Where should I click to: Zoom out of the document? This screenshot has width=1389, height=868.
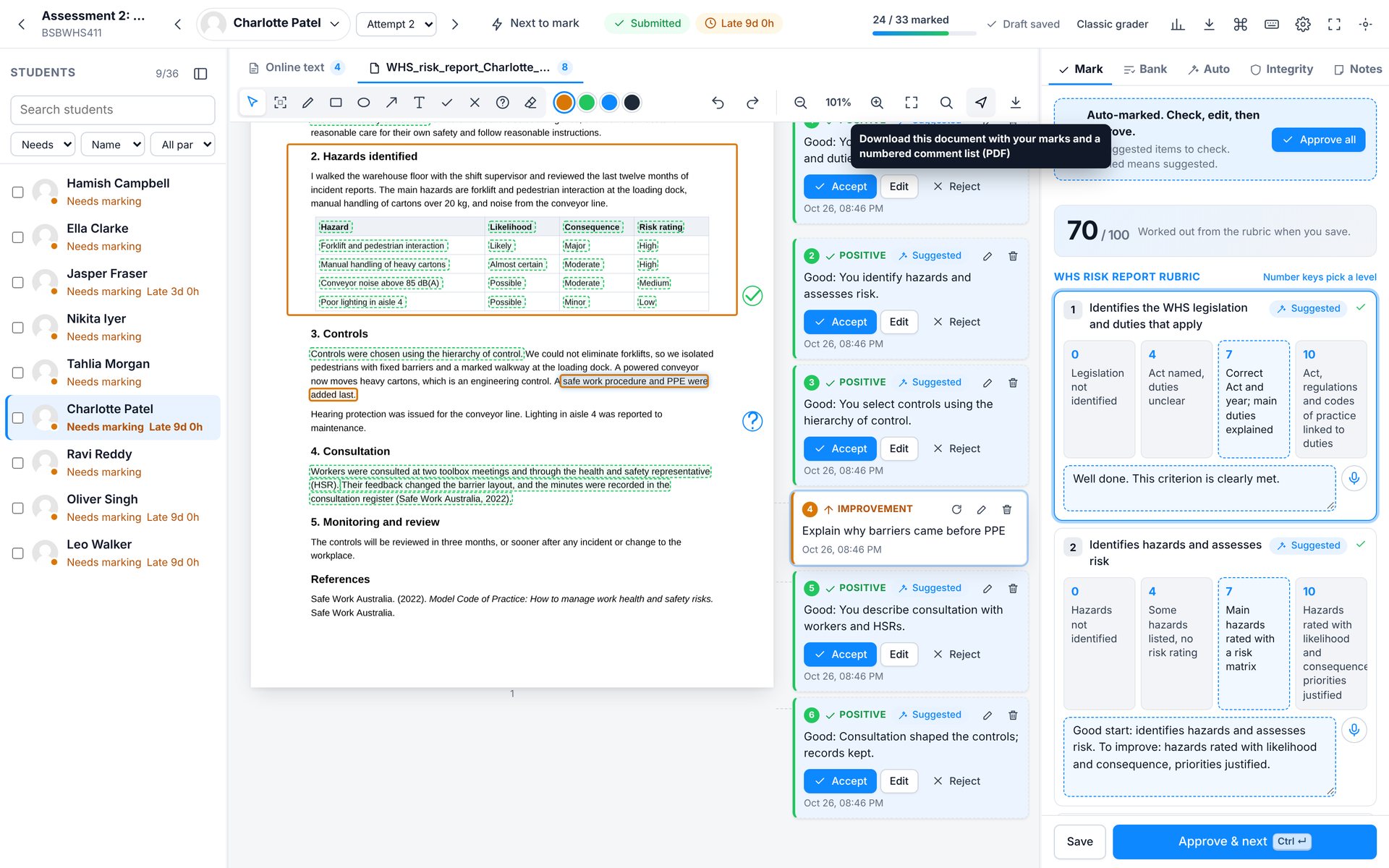(800, 103)
